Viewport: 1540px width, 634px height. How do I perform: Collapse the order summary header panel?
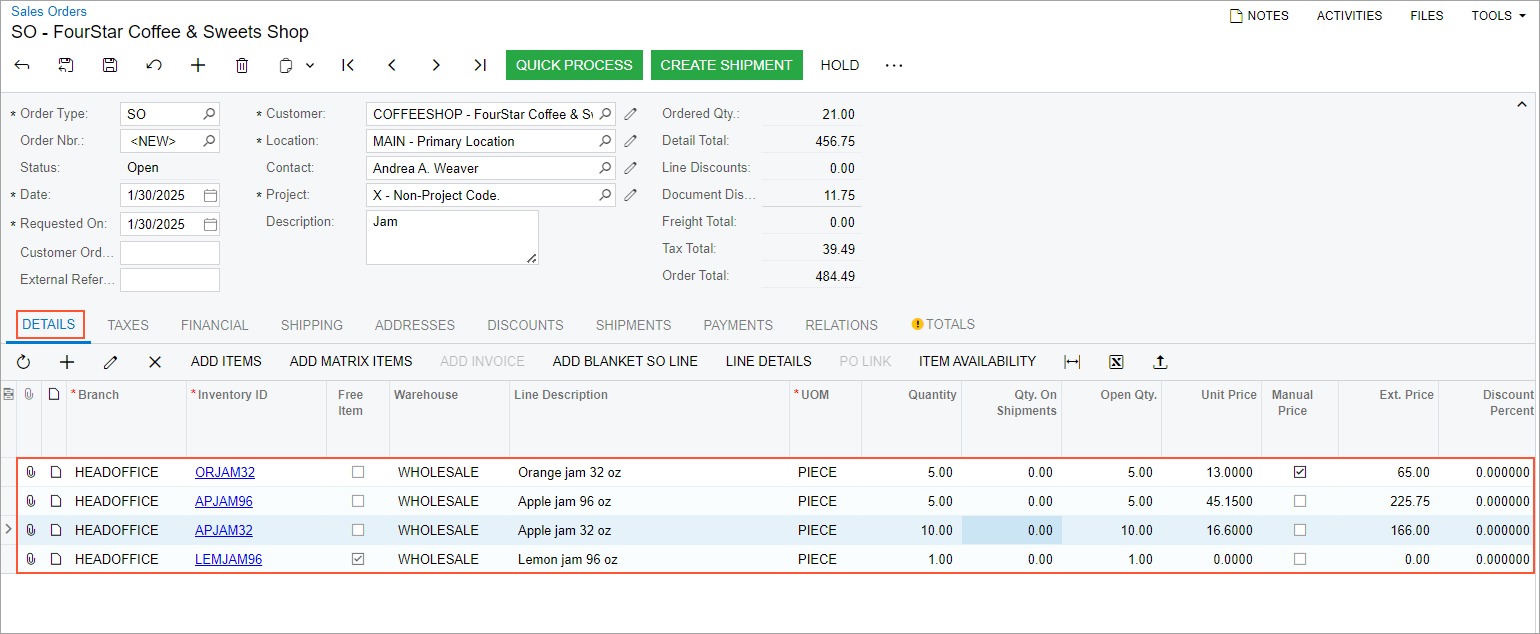tap(1522, 104)
